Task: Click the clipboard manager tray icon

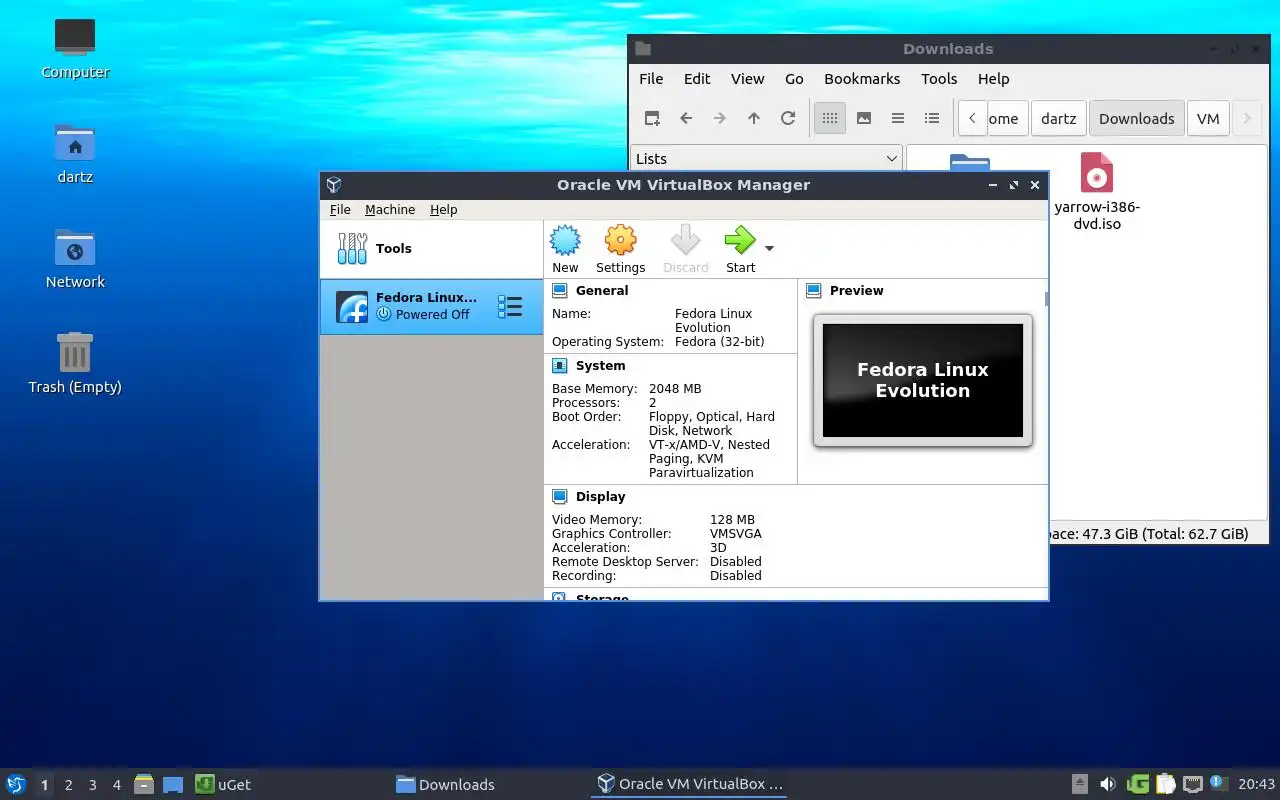Action: coord(1165,784)
